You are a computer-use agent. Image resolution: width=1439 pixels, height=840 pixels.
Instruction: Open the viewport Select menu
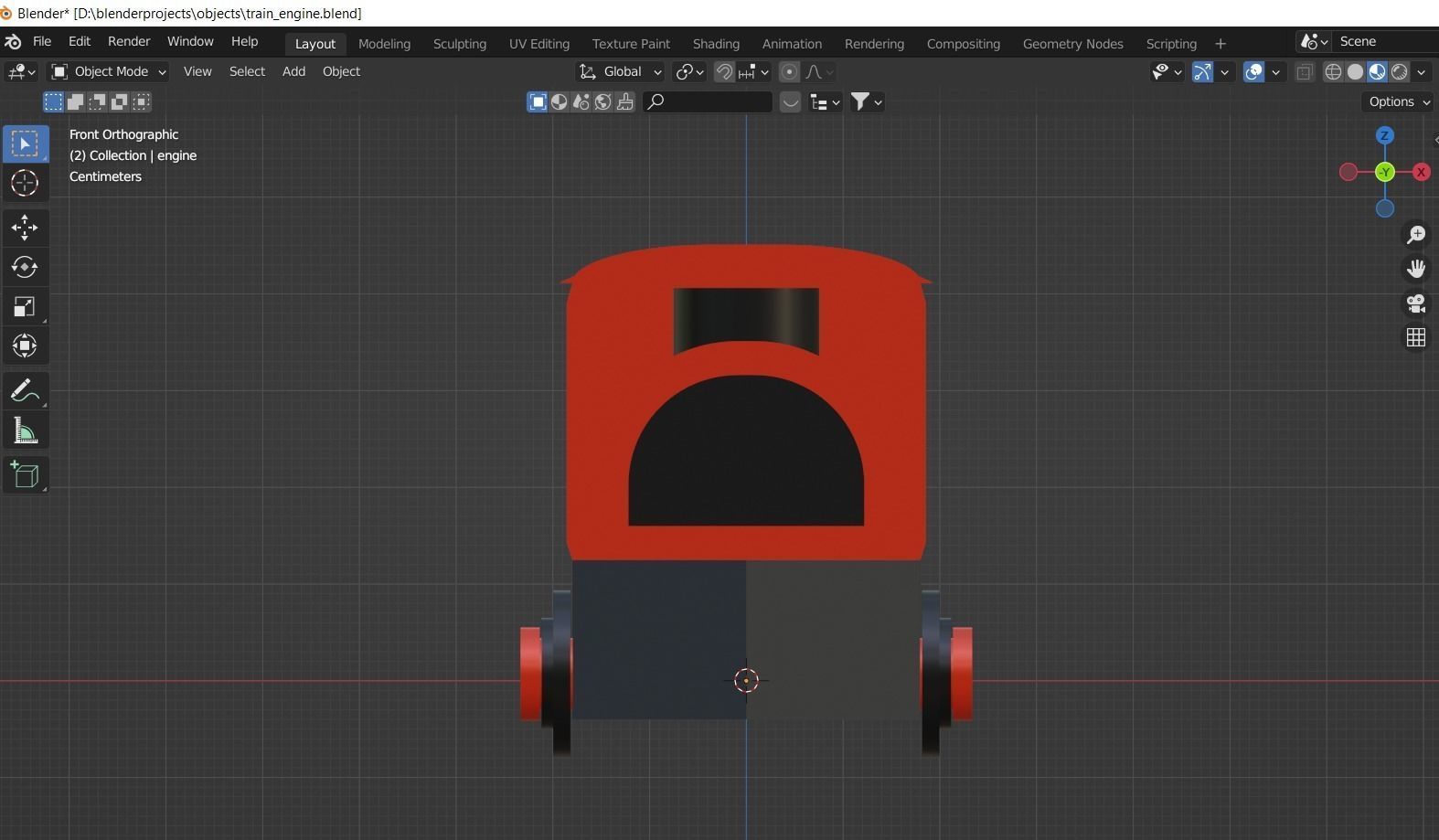point(247,71)
